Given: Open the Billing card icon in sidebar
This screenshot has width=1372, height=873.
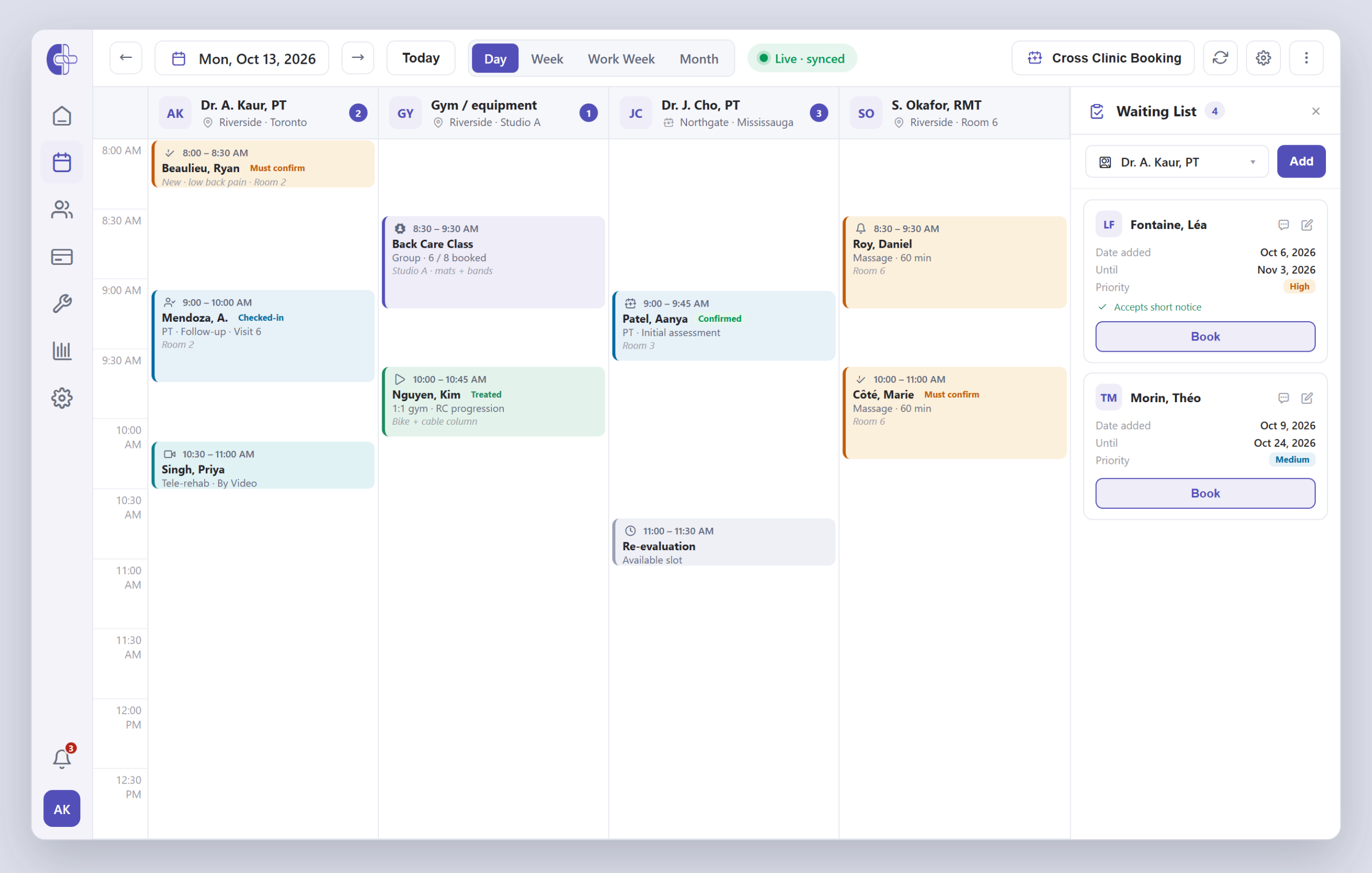Looking at the screenshot, I should pyautogui.click(x=62, y=257).
